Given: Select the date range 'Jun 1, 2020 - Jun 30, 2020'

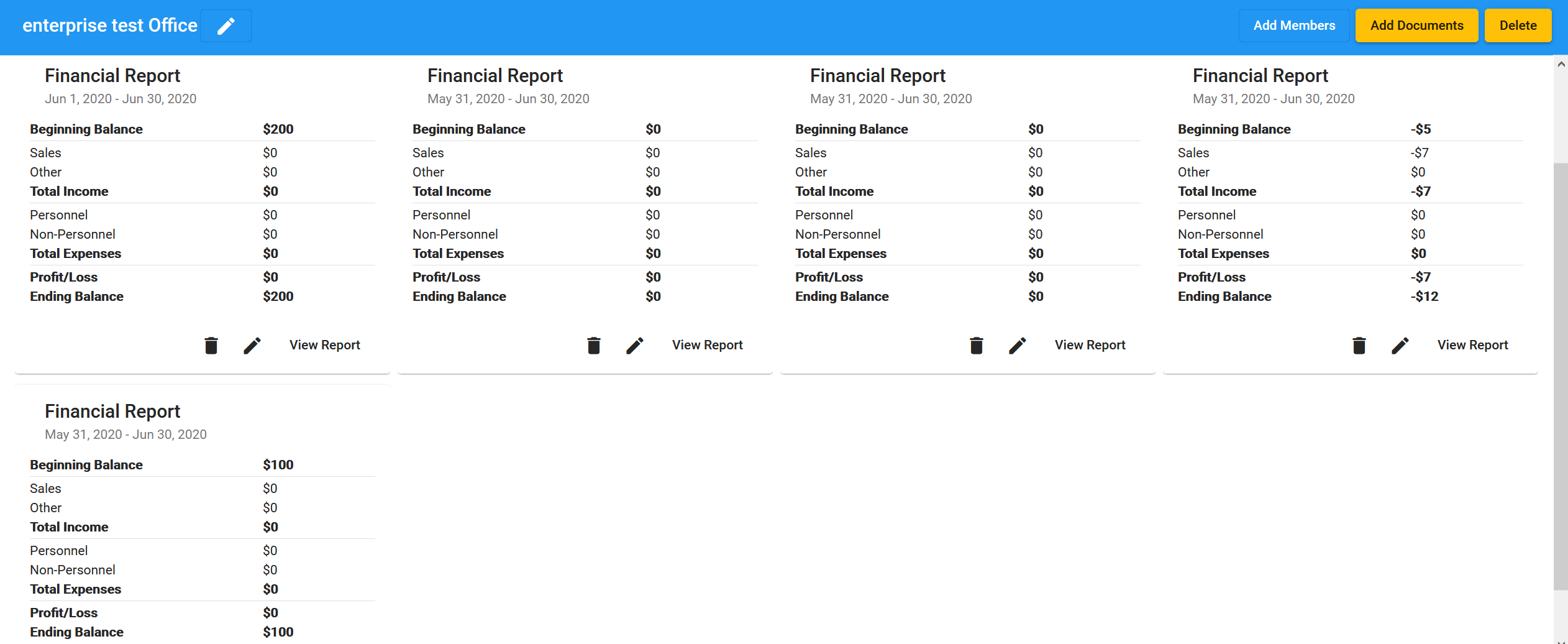Looking at the screenshot, I should point(121,99).
